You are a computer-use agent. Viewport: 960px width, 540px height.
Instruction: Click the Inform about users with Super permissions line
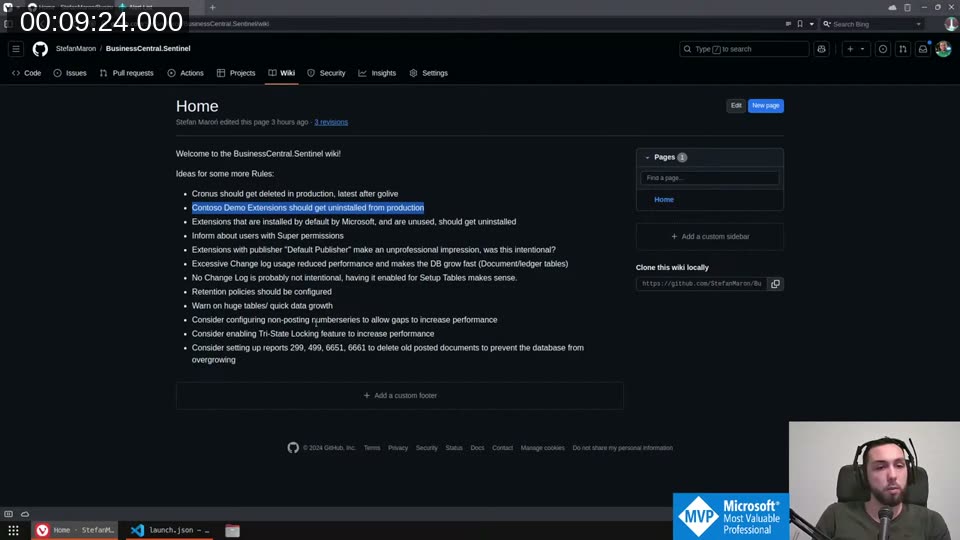click(x=268, y=236)
